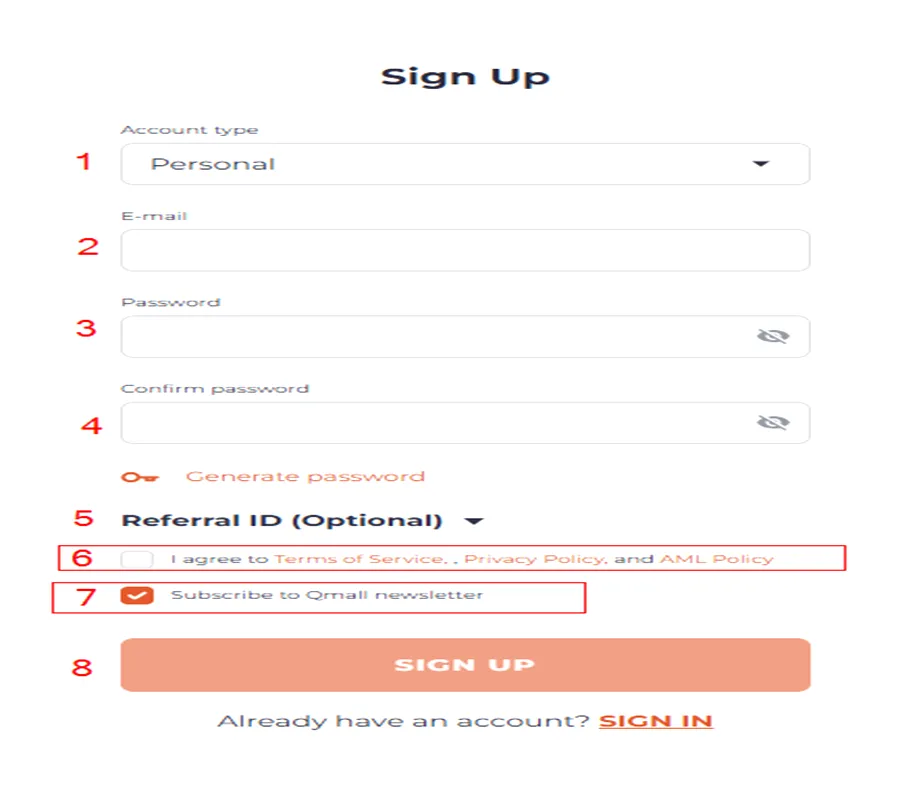
Task: Uncheck Subscribe to Qmall newsletter checkbox
Action: (137, 596)
